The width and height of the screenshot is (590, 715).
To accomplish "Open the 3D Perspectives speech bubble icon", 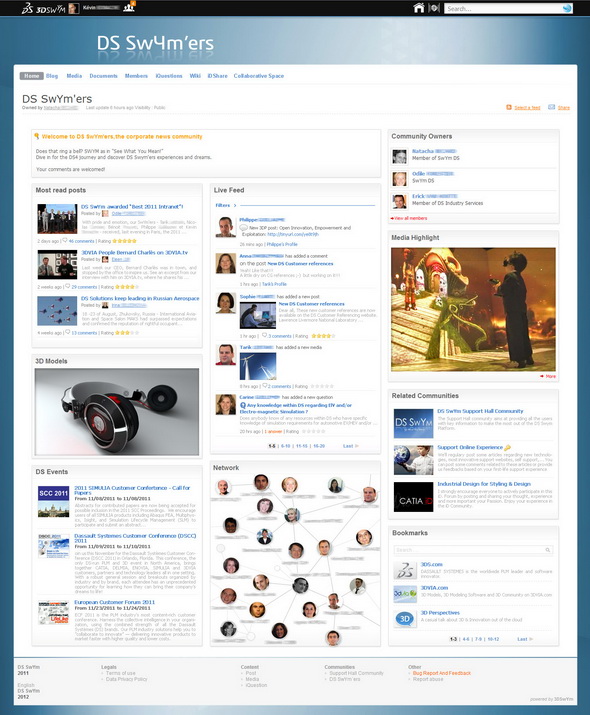I will pos(405,619).
